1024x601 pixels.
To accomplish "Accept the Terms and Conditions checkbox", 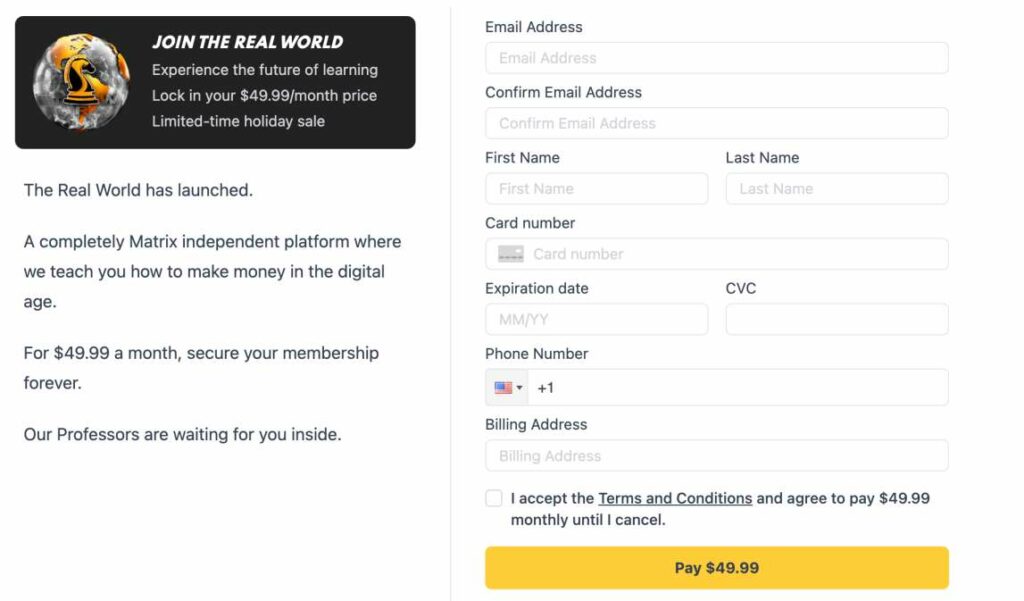I will tap(494, 498).
